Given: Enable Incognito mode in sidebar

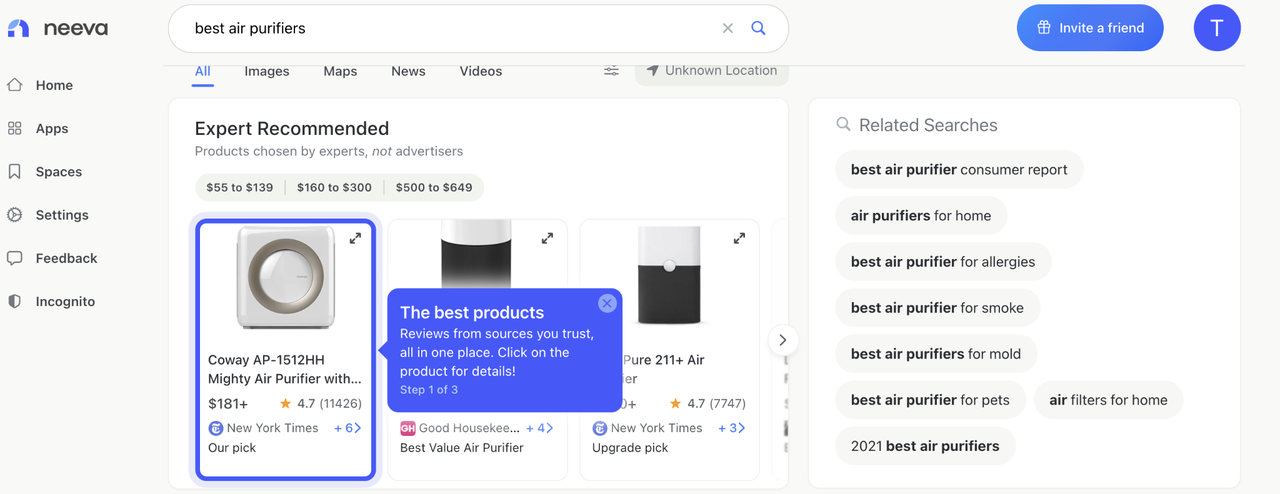Looking at the screenshot, I should pyautogui.click(x=51, y=300).
